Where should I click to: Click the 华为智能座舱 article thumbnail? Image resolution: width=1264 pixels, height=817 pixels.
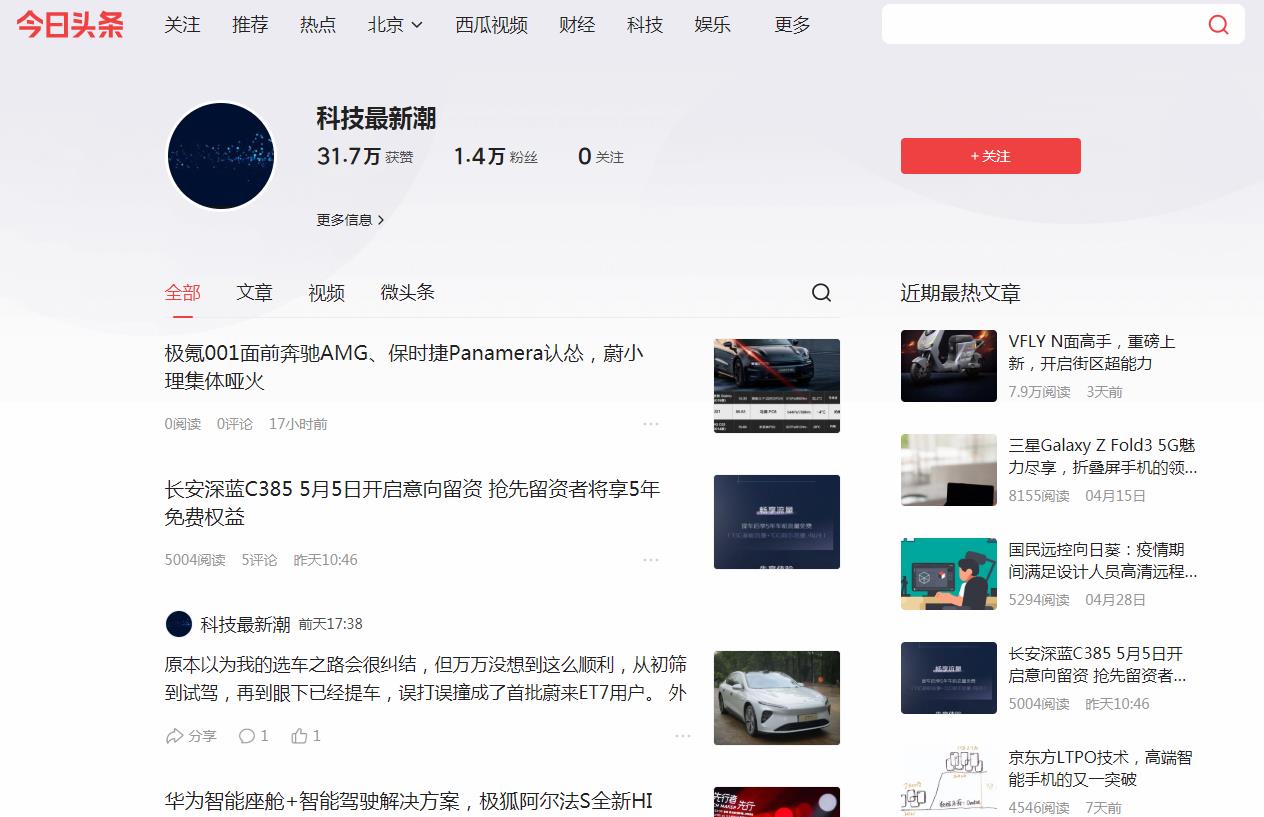[x=777, y=802]
